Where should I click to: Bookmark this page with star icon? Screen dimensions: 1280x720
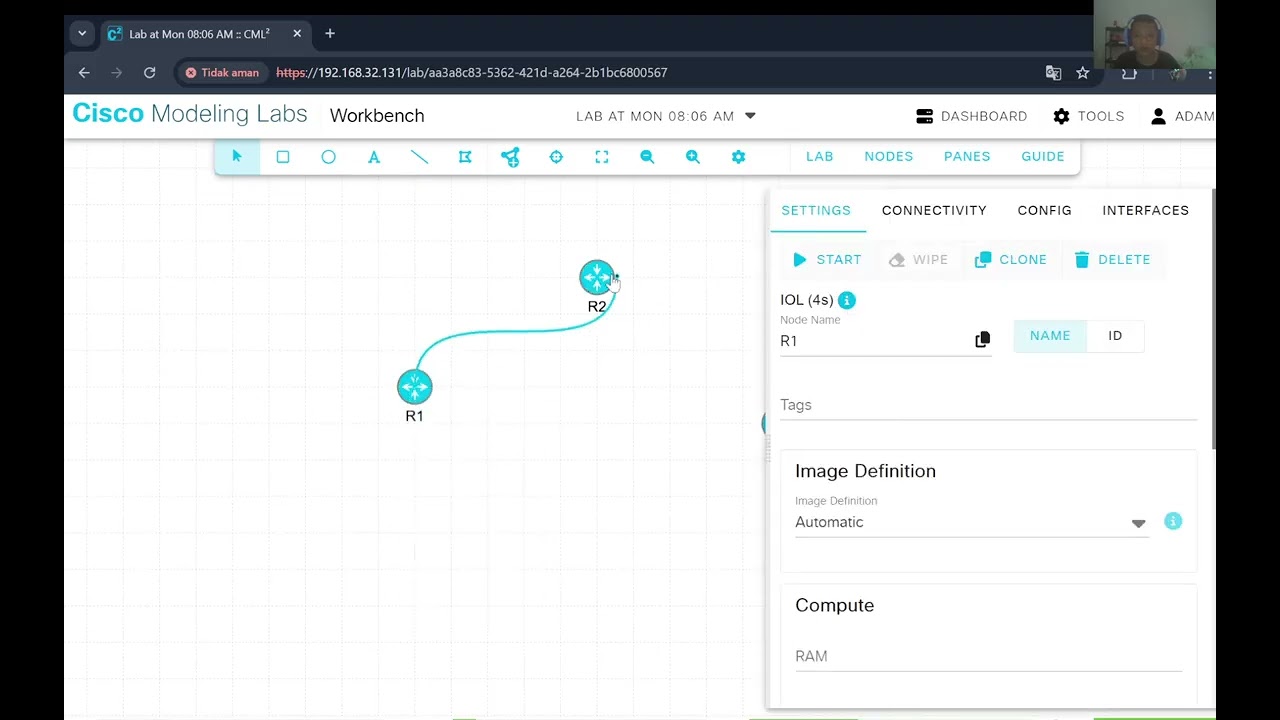point(1082,73)
